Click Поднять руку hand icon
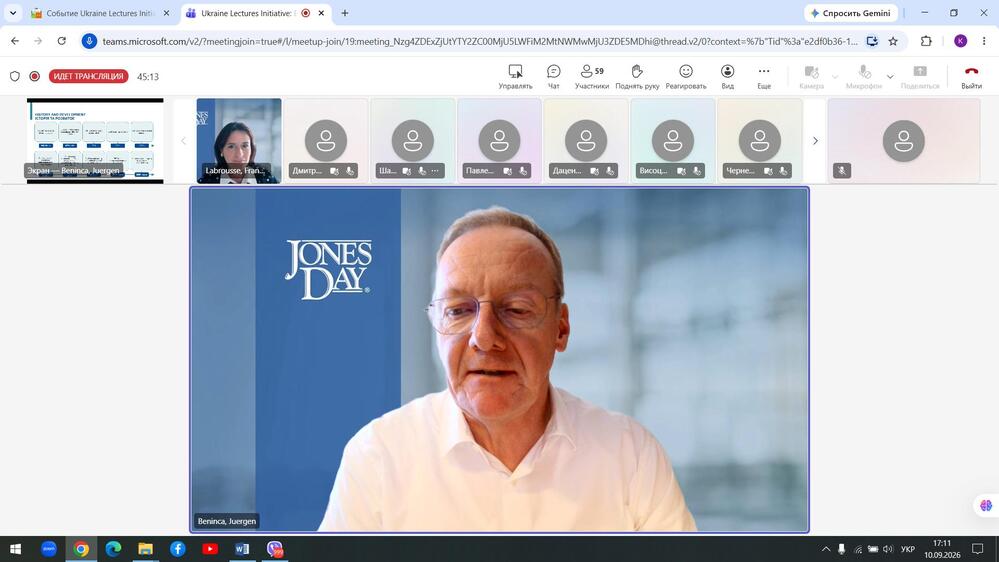The width and height of the screenshot is (999, 562). [x=636, y=76]
